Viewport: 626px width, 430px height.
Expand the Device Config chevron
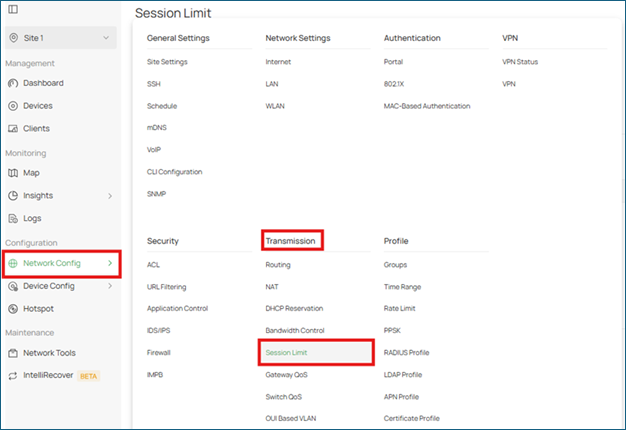coord(110,286)
